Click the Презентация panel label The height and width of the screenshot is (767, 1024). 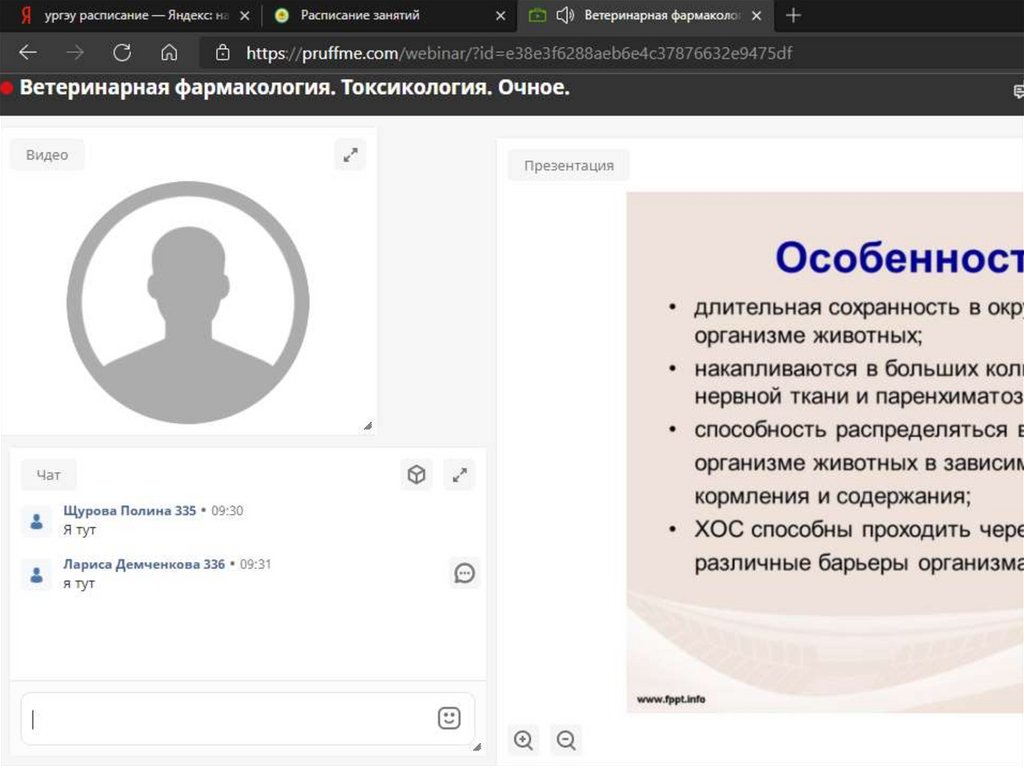pos(568,166)
